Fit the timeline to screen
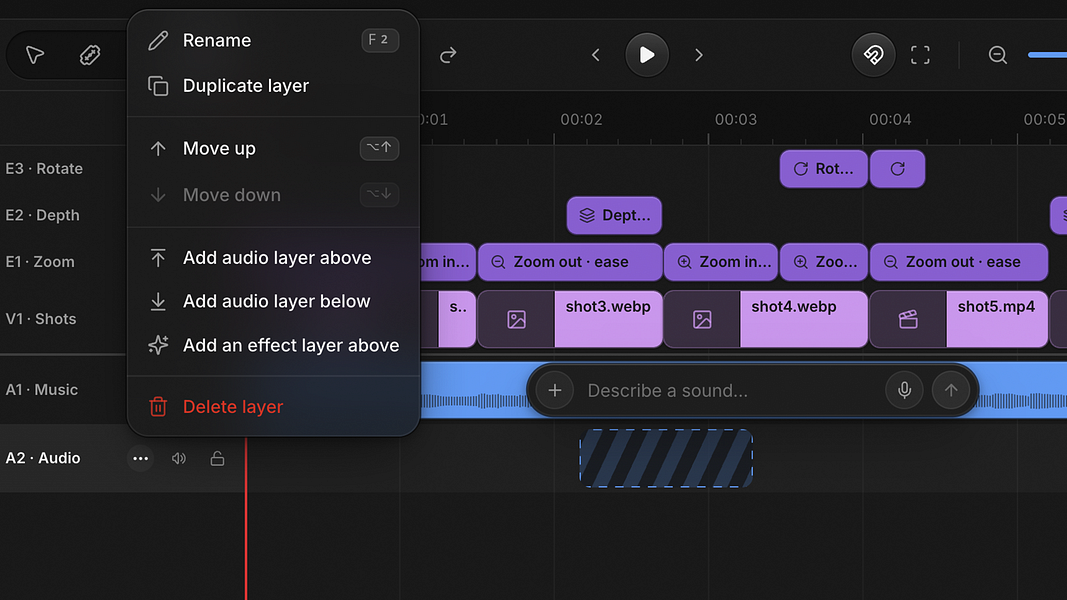 click(920, 55)
